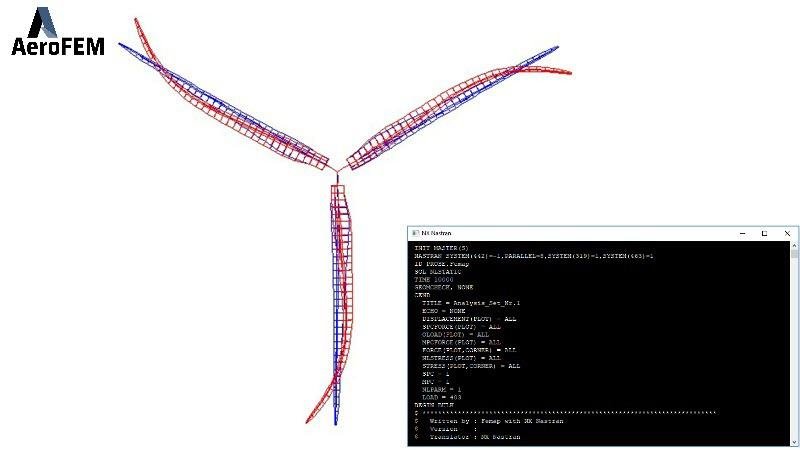Click the rotor hub where the blades meet
Image resolution: width=800 pixels, height=450 pixels.
[336, 170]
